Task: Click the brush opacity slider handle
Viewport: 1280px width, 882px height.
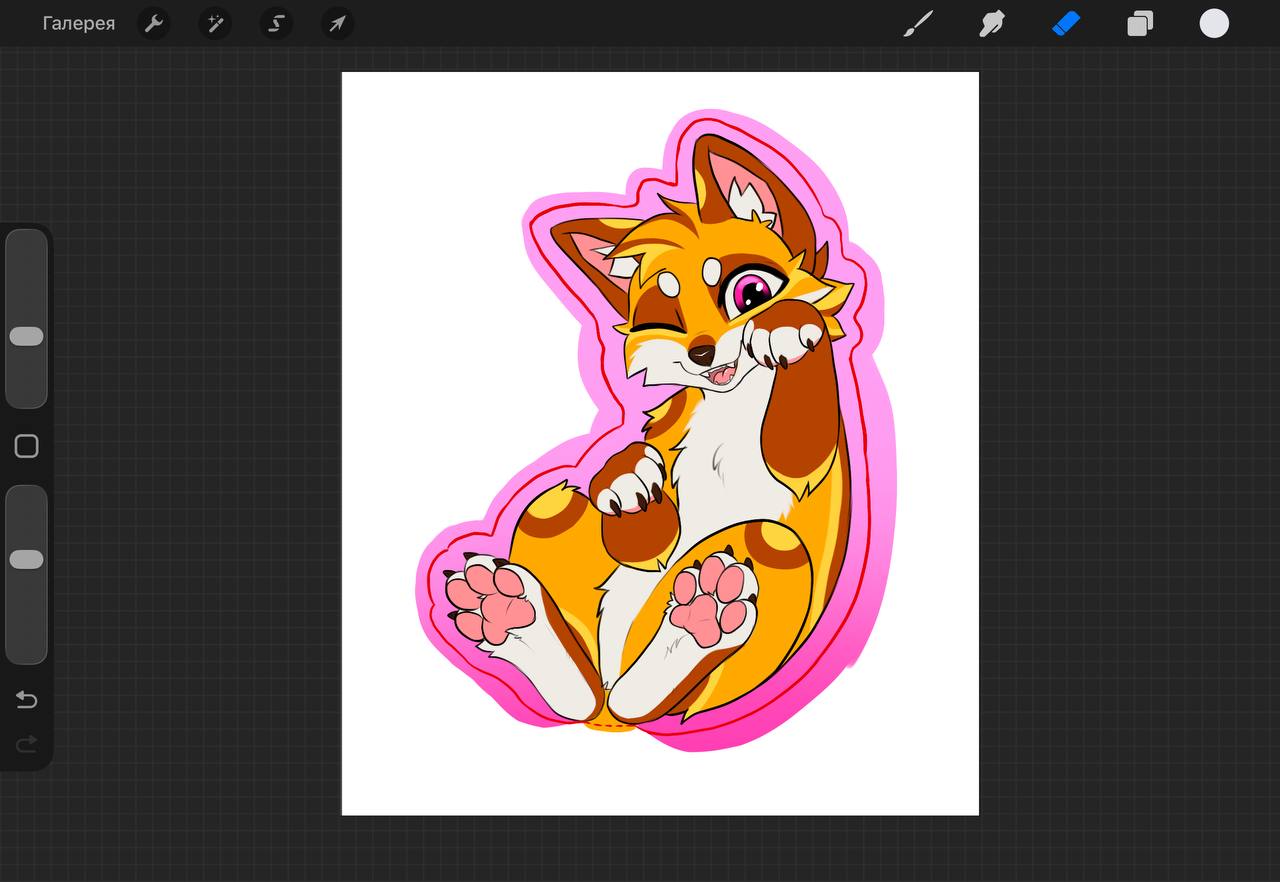Action: (x=26, y=559)
